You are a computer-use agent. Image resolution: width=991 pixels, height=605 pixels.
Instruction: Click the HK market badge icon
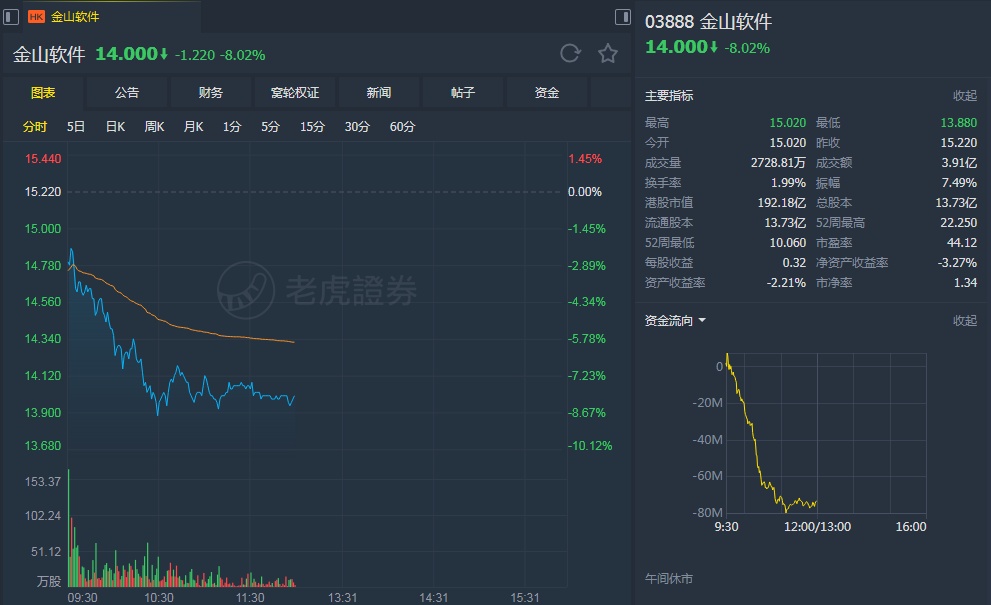click(36, 16)
